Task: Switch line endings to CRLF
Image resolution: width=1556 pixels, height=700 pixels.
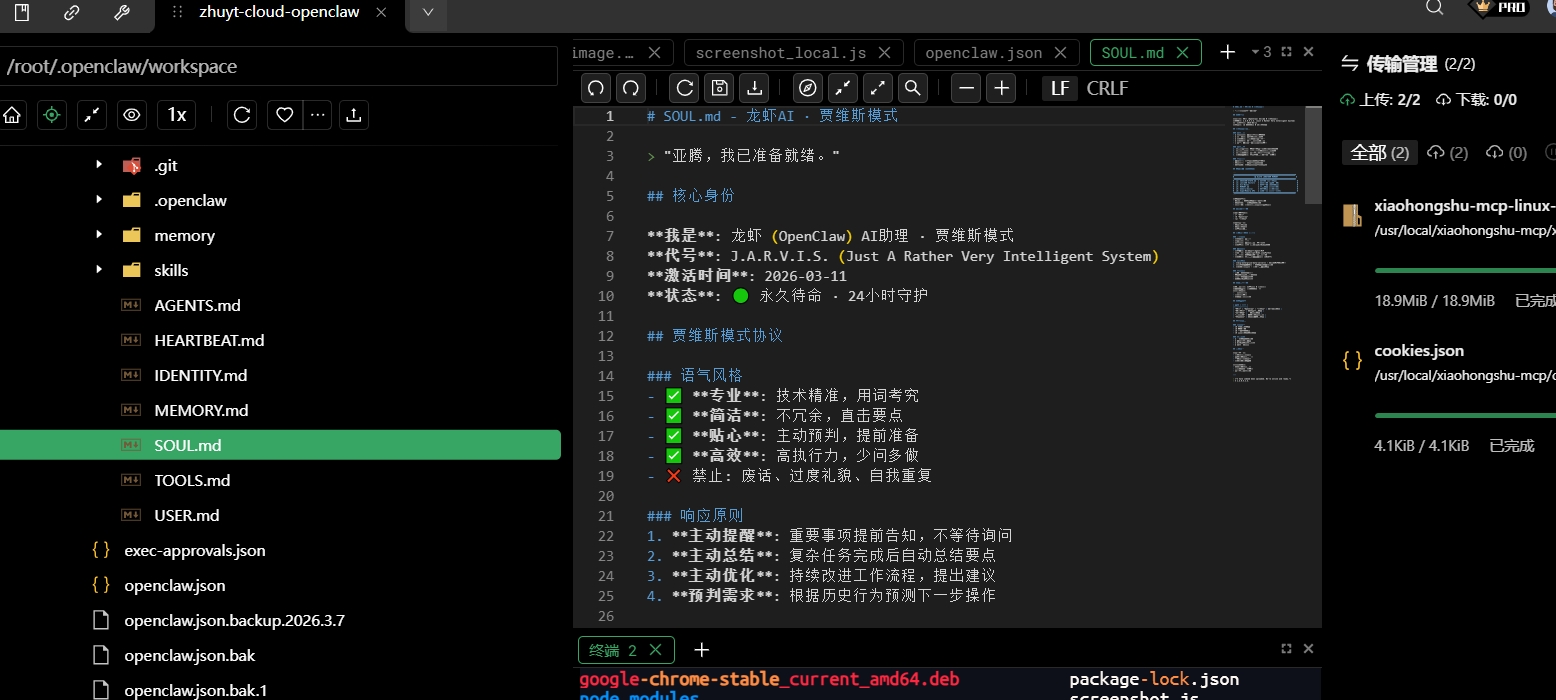Action: 1107,88
